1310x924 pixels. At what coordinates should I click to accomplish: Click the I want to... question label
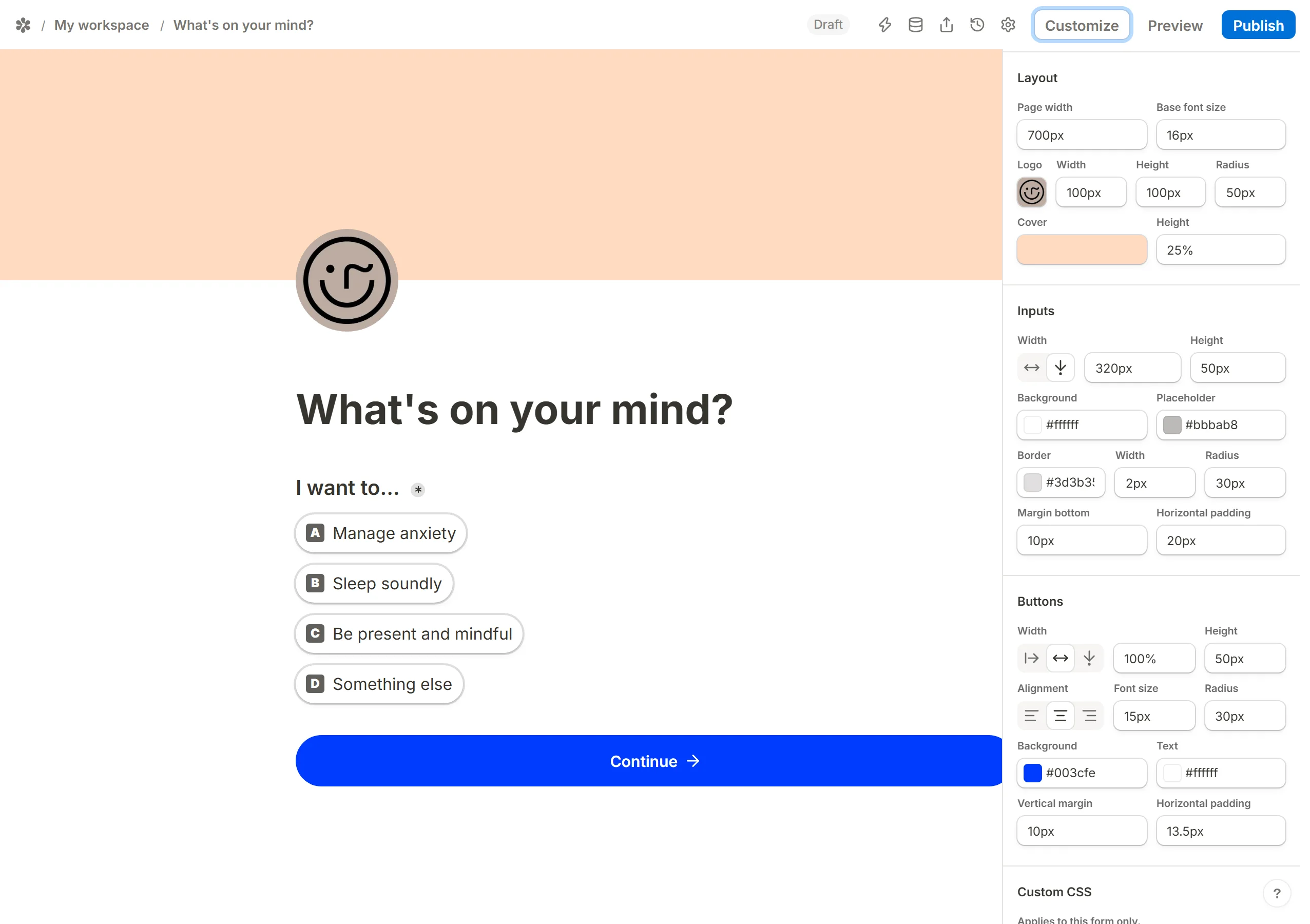(x=347, y=488)
